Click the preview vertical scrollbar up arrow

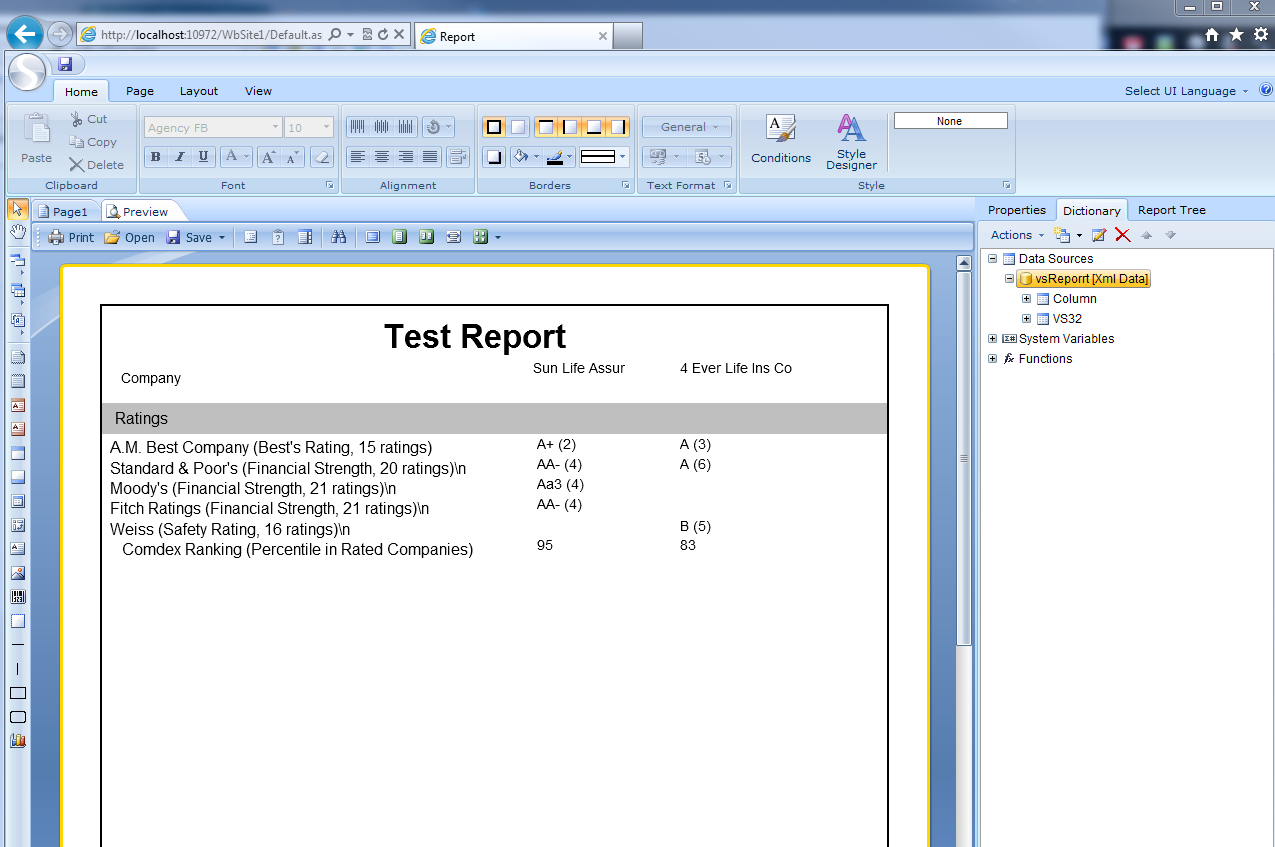964,263
